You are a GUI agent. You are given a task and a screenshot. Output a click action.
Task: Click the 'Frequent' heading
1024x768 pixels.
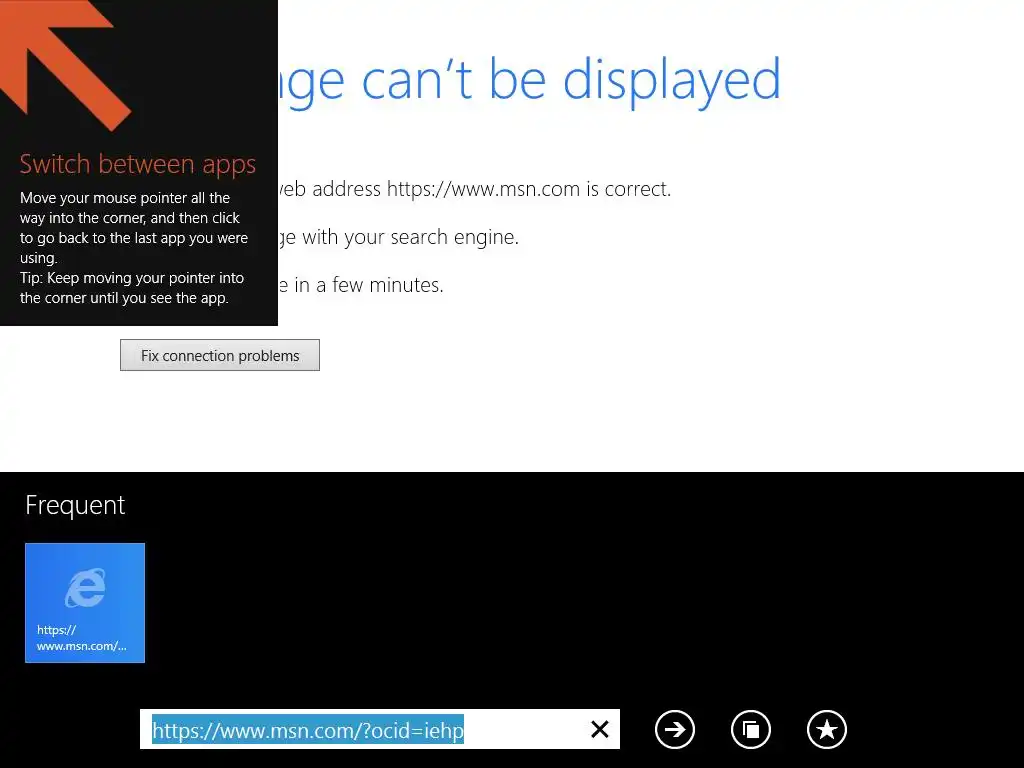pyautogui.click(x=75, y=505)
